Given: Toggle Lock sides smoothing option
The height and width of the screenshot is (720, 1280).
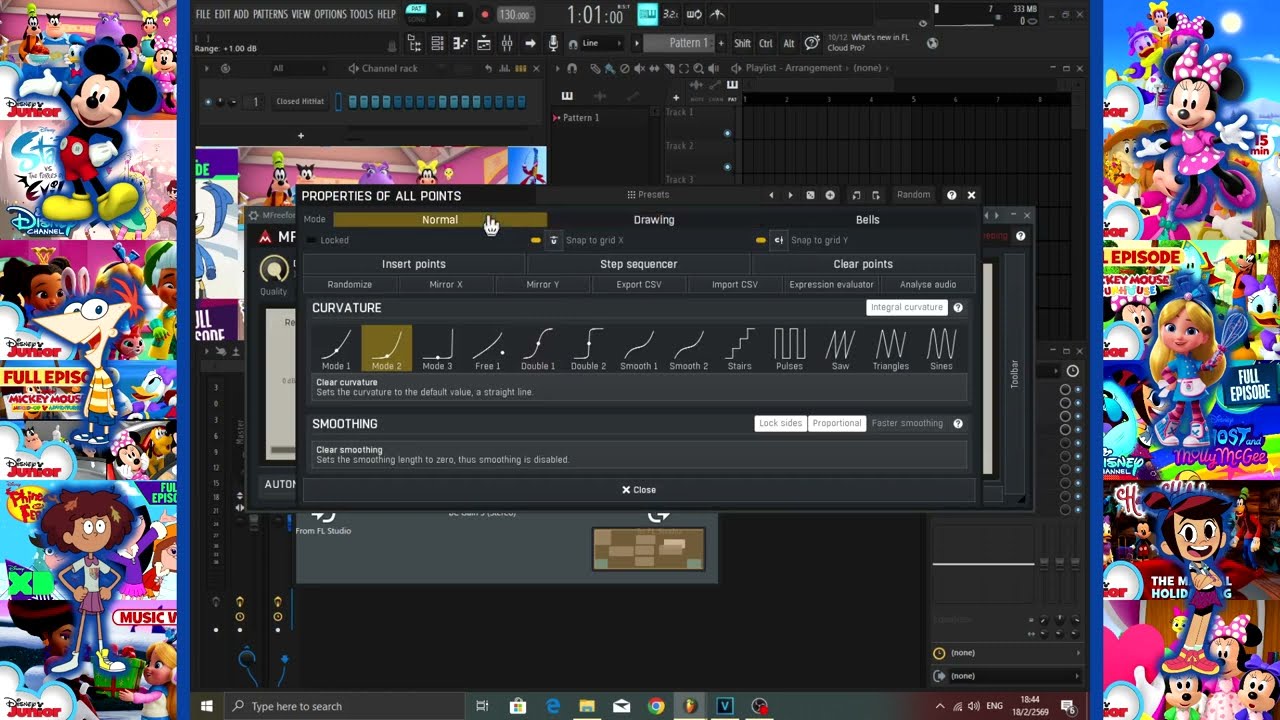Looking at the screenshot, I should [780, 423].
